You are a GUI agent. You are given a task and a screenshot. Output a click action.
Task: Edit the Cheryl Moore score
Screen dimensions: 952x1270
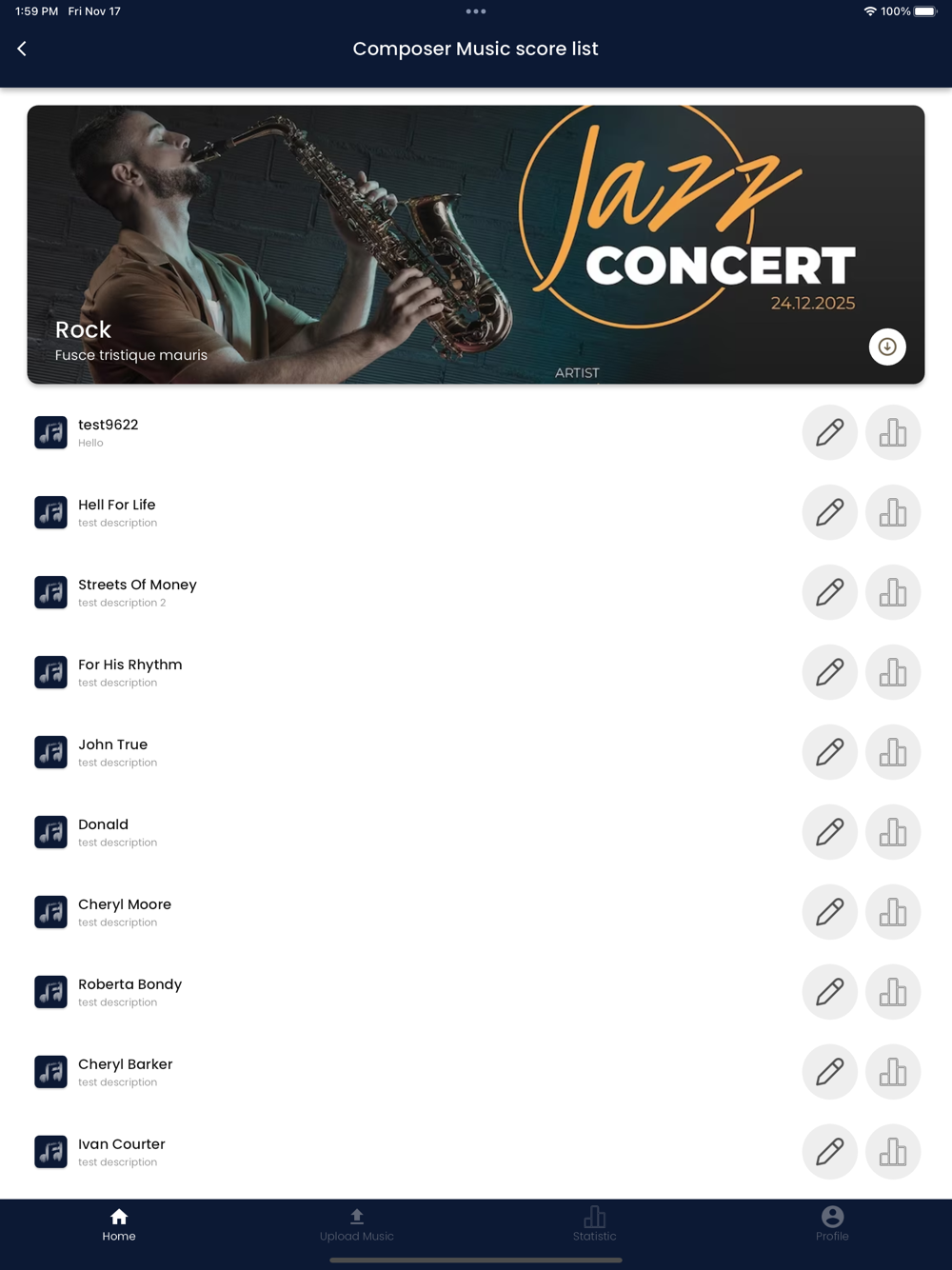(830, 912)
